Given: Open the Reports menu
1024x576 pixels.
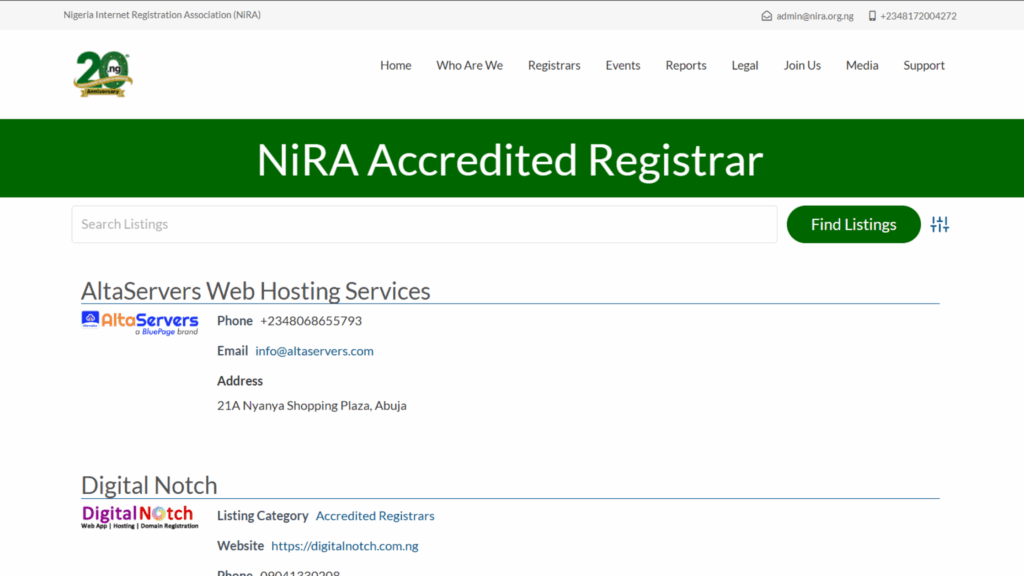Looking at the screenshot, I should (x=686, y=65).
